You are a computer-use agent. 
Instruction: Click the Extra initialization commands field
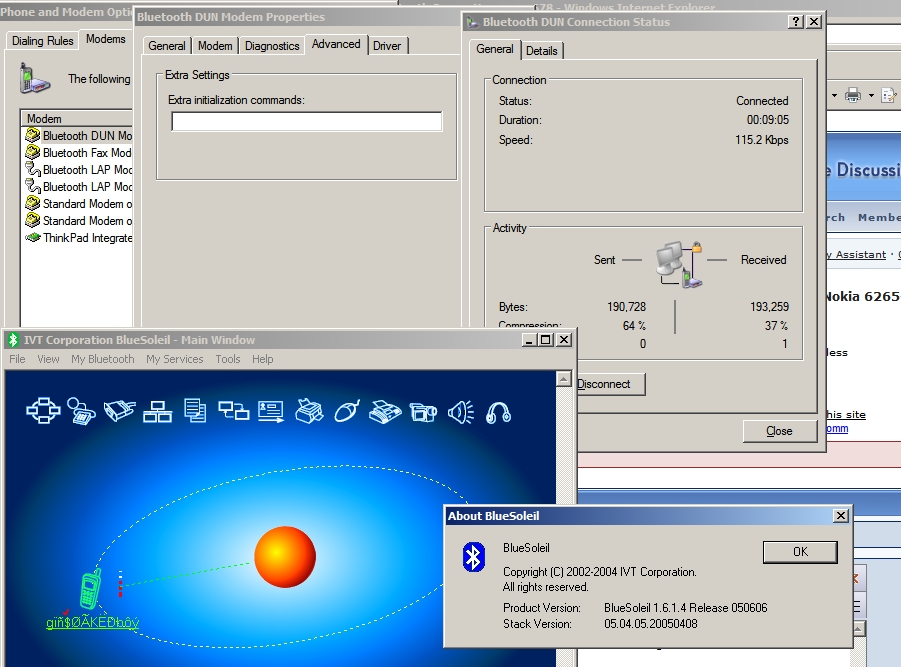[307, 121]
